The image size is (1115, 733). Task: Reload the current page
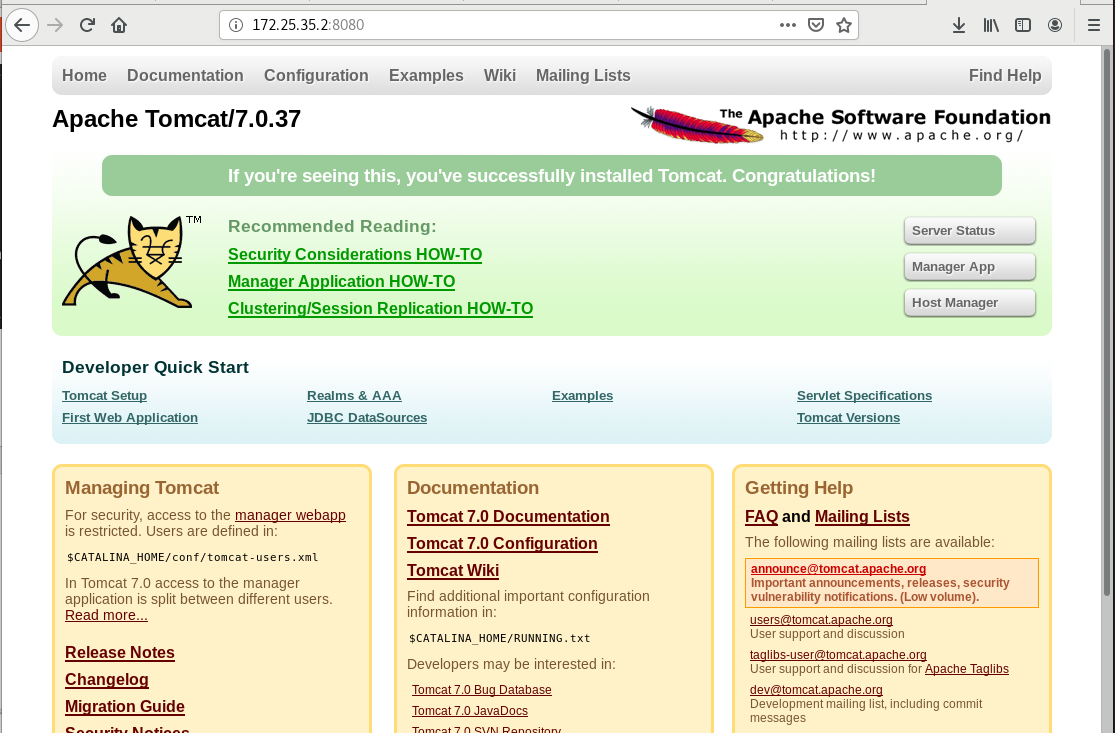pyautogui.click(x=87, y=26)
